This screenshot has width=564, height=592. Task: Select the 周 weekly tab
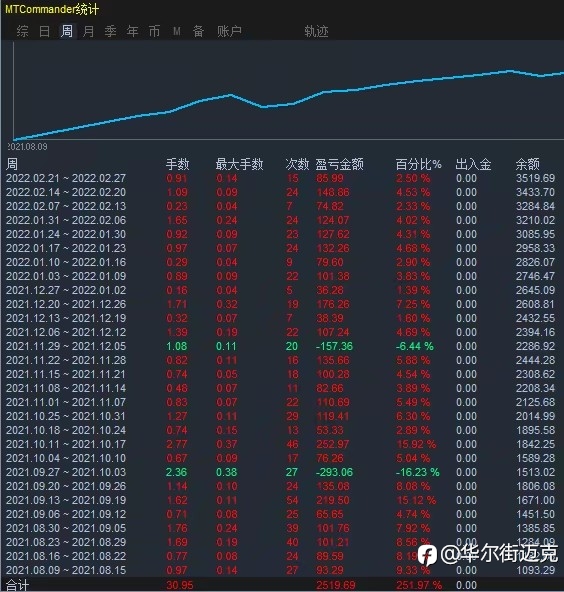pos(67,31)
